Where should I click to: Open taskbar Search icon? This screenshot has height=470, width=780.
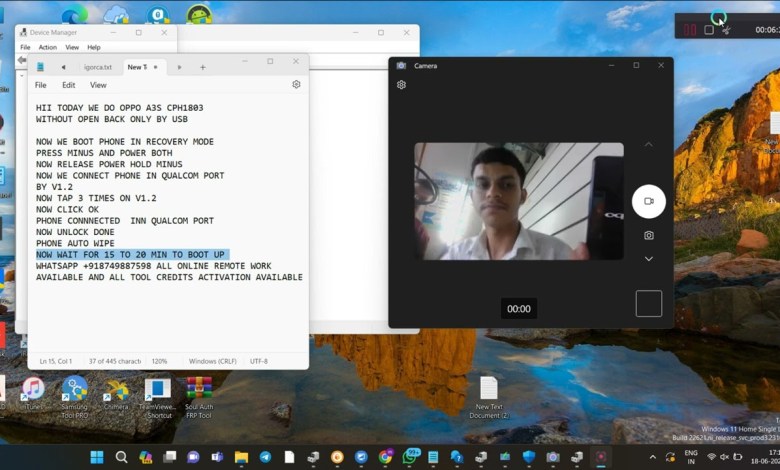click(121, 457)
